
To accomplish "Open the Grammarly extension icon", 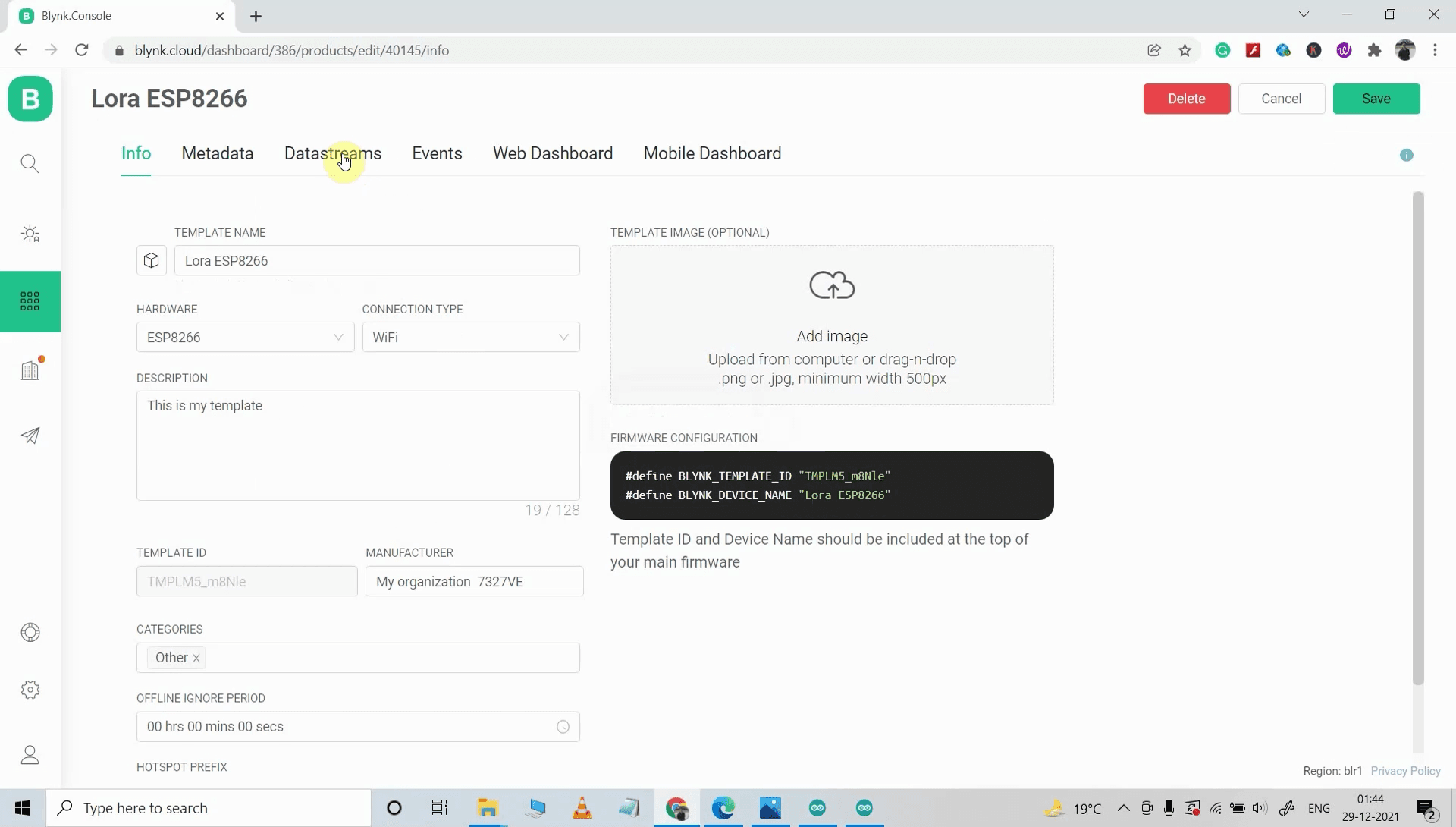I will [x=1222, y=50].
